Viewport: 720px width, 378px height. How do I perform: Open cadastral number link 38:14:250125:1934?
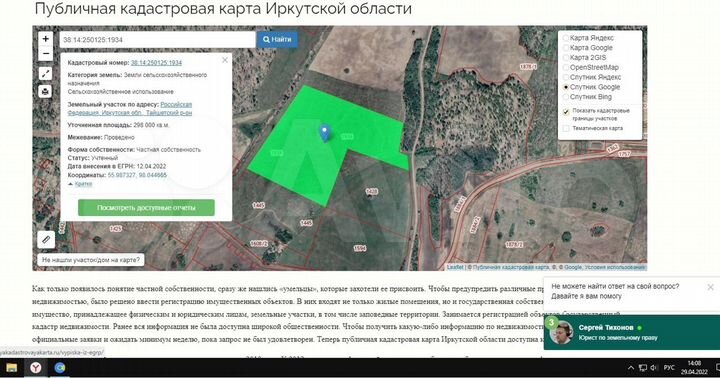point(156,62)
